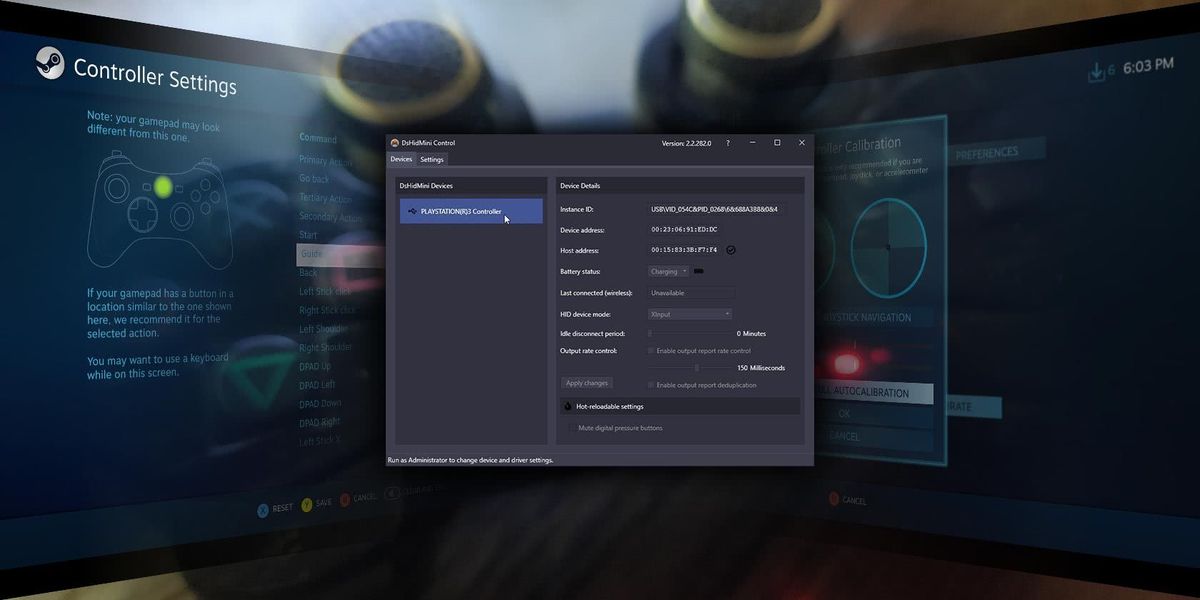
Task: Select Secondary Action in Steam command list
Action: tap(330, 217)
